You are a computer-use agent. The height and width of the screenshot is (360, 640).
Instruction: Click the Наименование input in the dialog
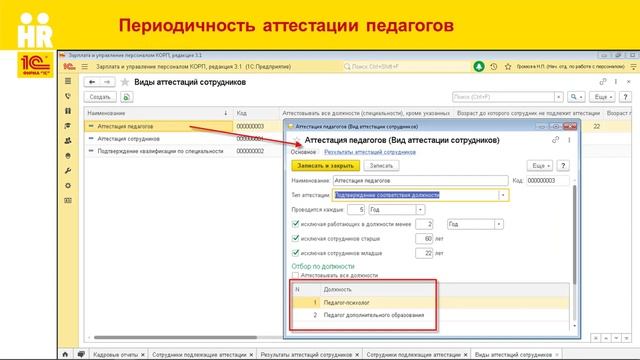[420, 180]
